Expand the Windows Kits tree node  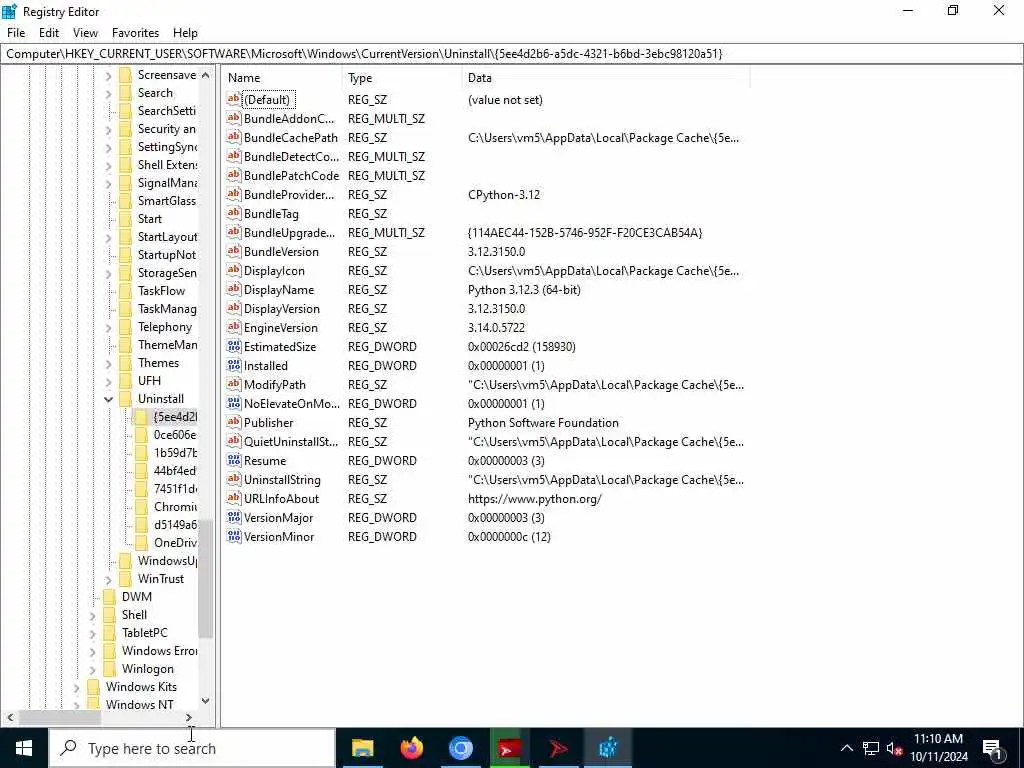coord(76,687)
